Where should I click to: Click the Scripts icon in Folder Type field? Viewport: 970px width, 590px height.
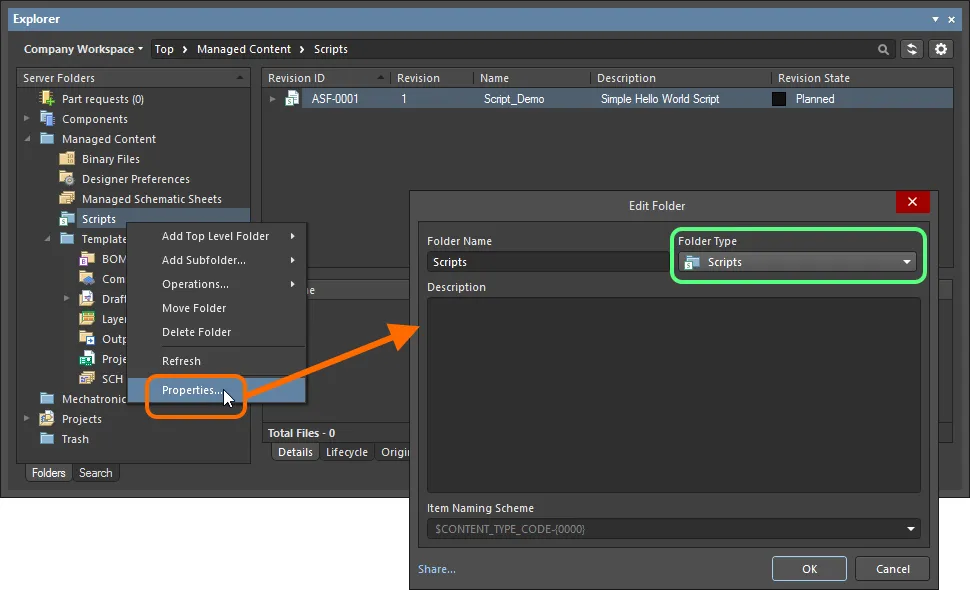pyautogui.click(x=692, y=262)
